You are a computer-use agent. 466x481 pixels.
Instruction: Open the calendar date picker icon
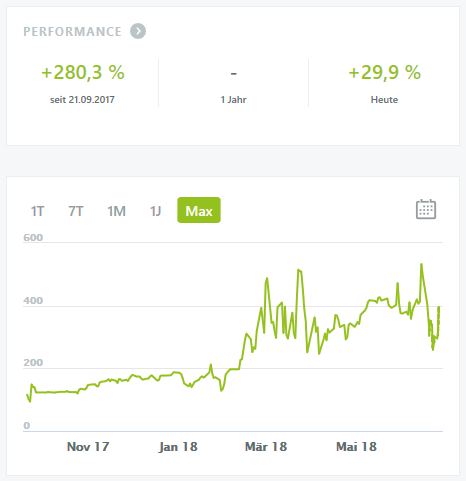(x=426, y=209)
